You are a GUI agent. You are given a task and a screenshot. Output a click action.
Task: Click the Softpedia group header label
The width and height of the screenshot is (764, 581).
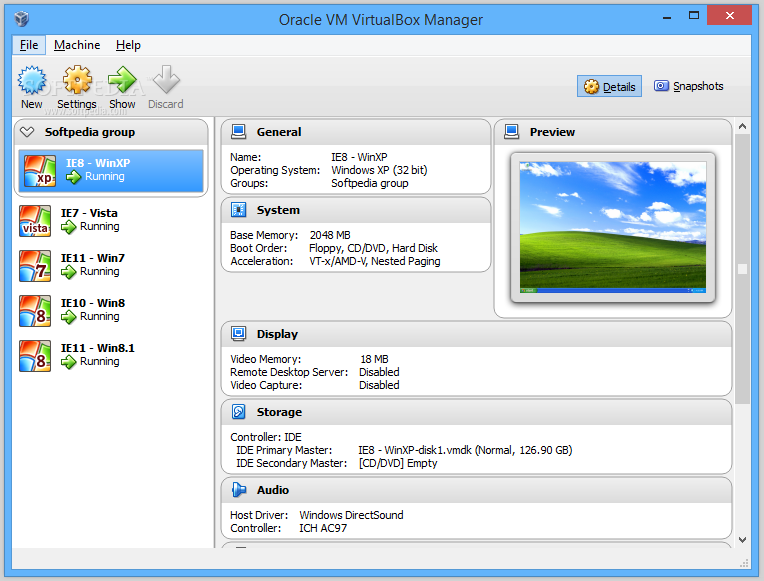[x=90, y=132]
